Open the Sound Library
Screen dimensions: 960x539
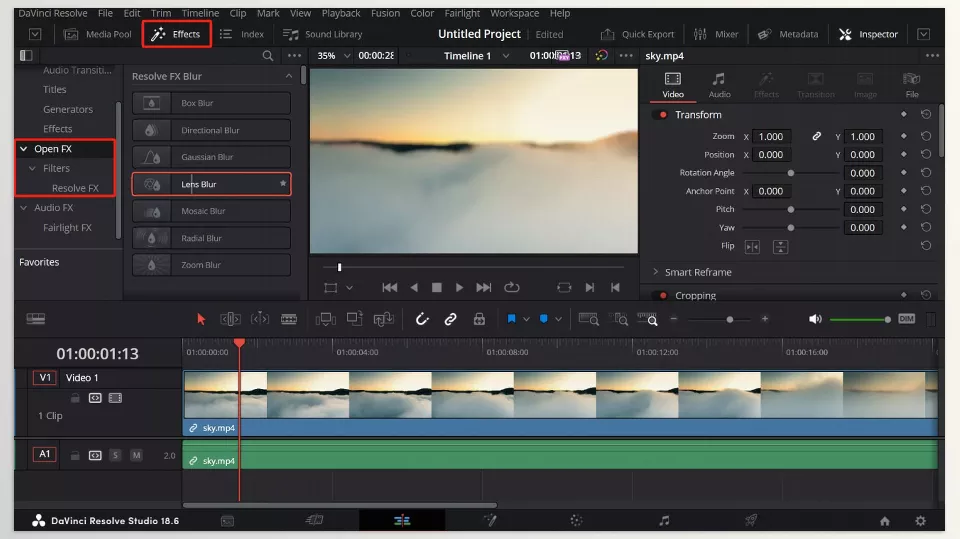323,34
